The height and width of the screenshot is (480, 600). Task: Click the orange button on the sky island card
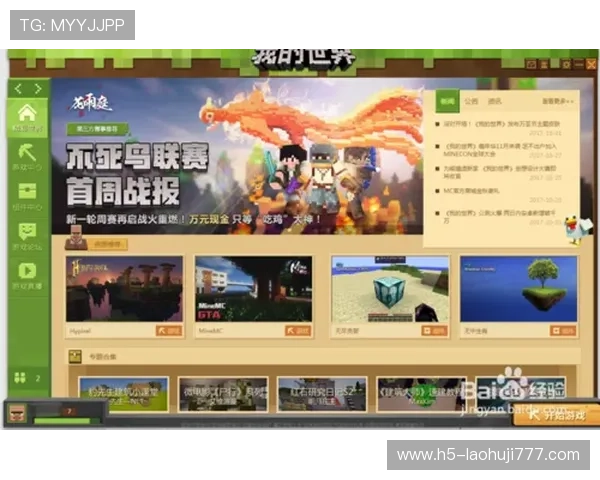563,330
